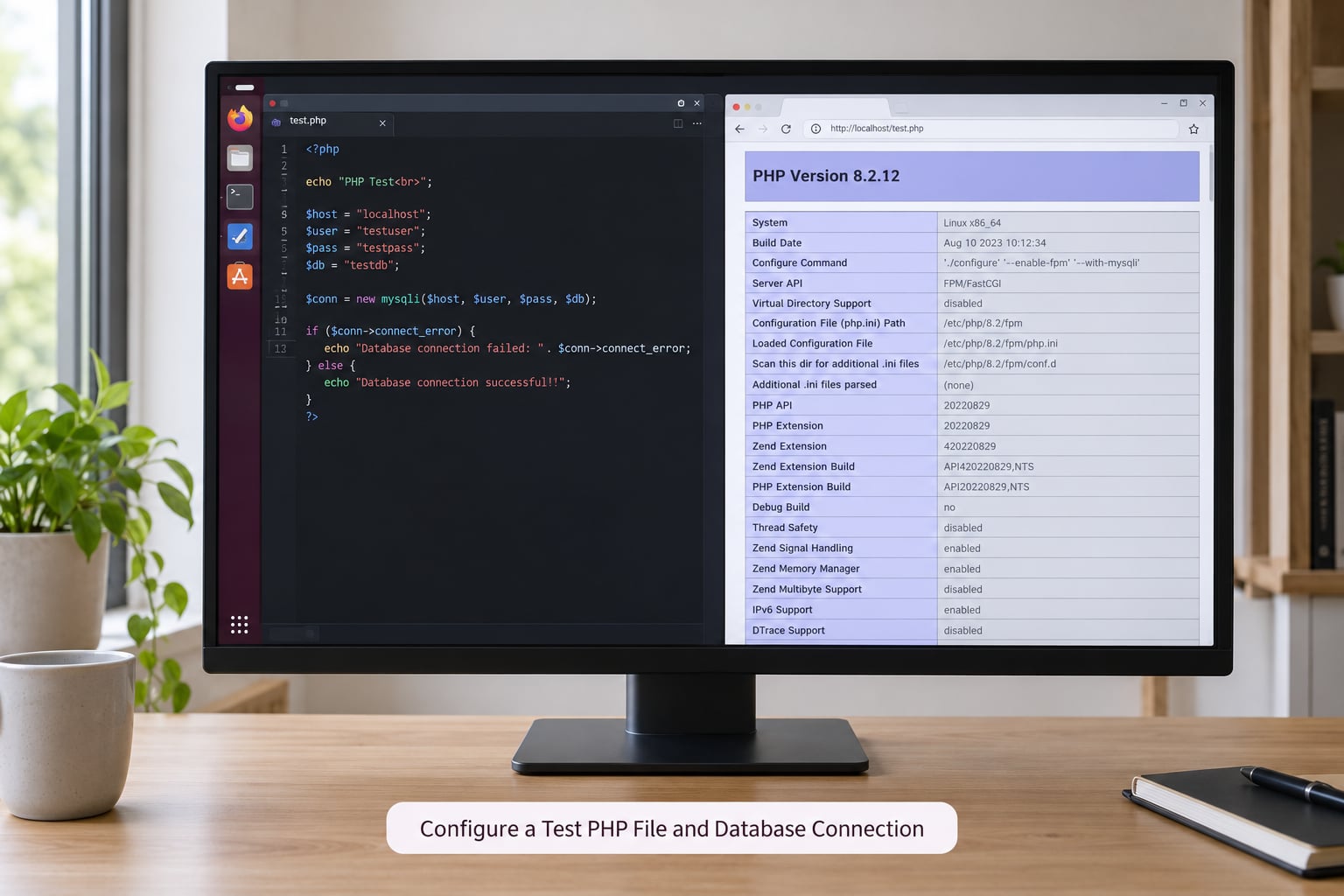Click the PHP Version 8.2.12 header
This screenshot has height=896, width=1344.
tap(972, 176)
